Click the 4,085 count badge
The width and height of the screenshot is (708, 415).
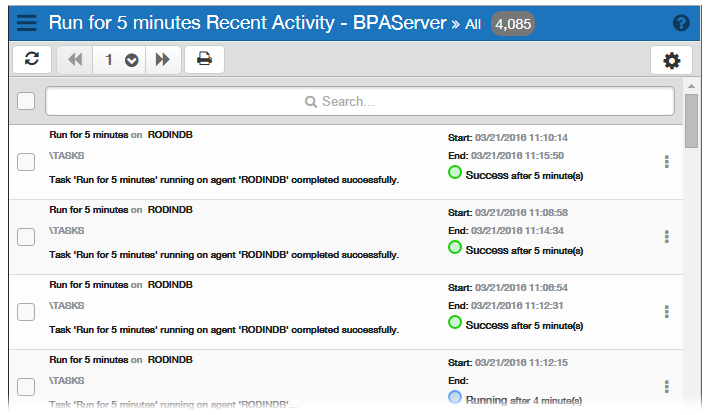(512, 23)
